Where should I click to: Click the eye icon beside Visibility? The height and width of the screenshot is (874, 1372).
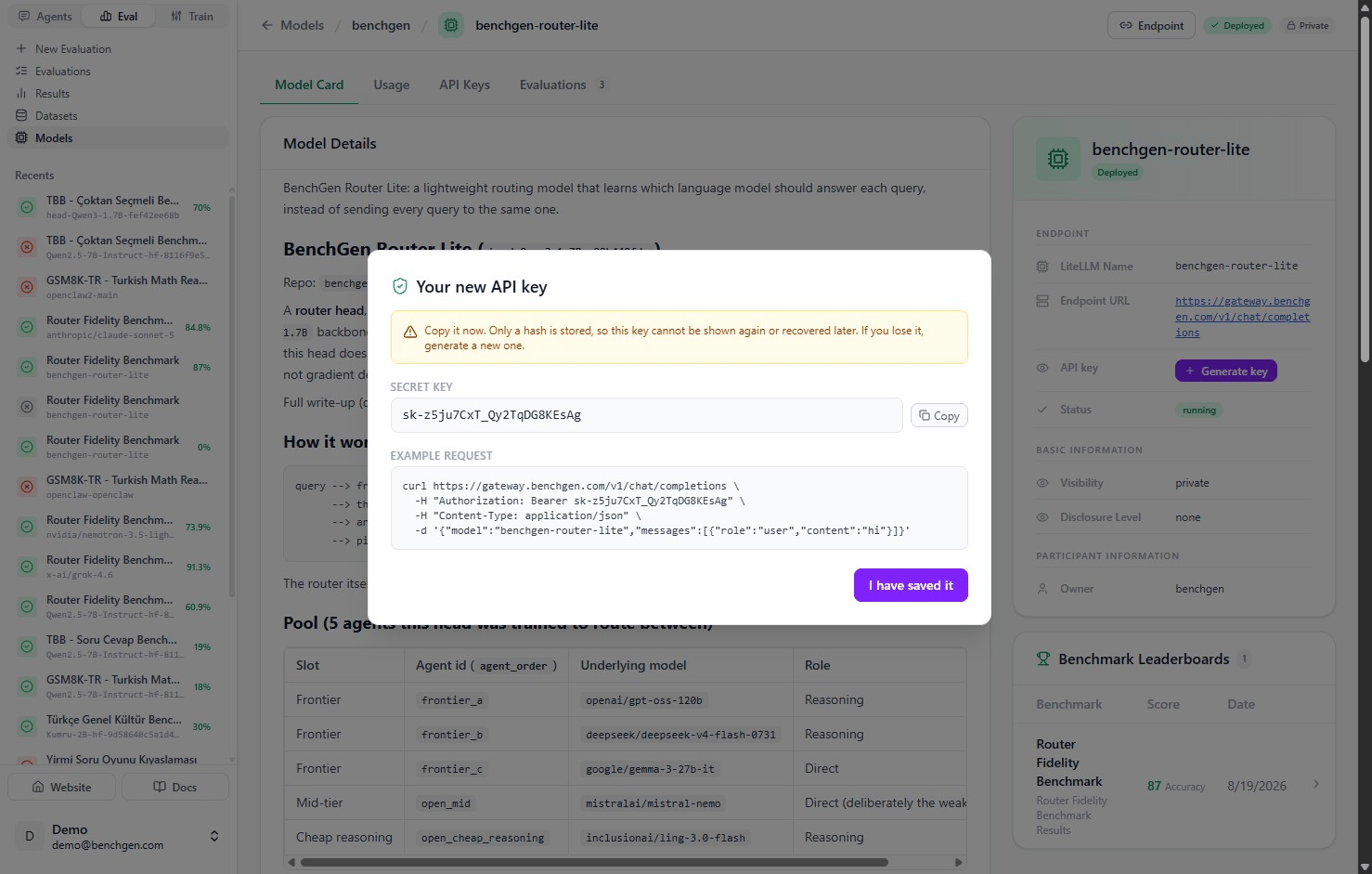tap(1042, 483)
